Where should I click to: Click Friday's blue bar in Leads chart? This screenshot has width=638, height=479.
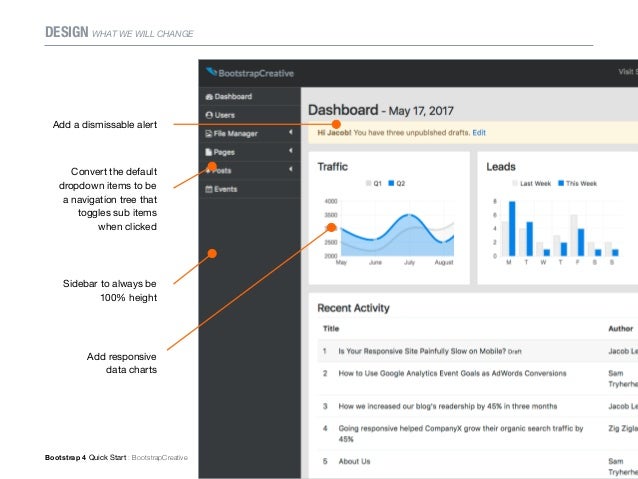581,243
